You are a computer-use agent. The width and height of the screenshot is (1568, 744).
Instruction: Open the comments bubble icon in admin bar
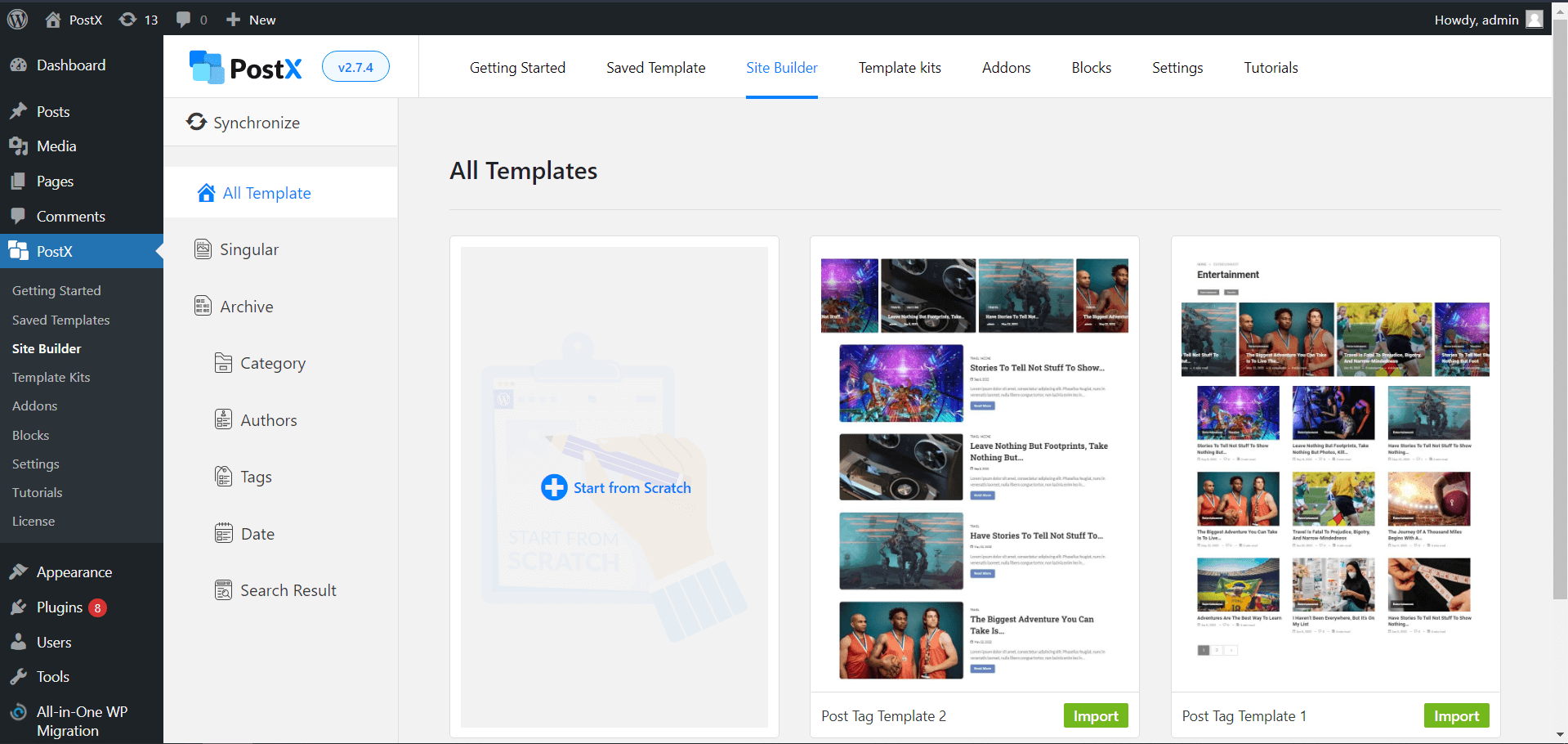point(184,20)
